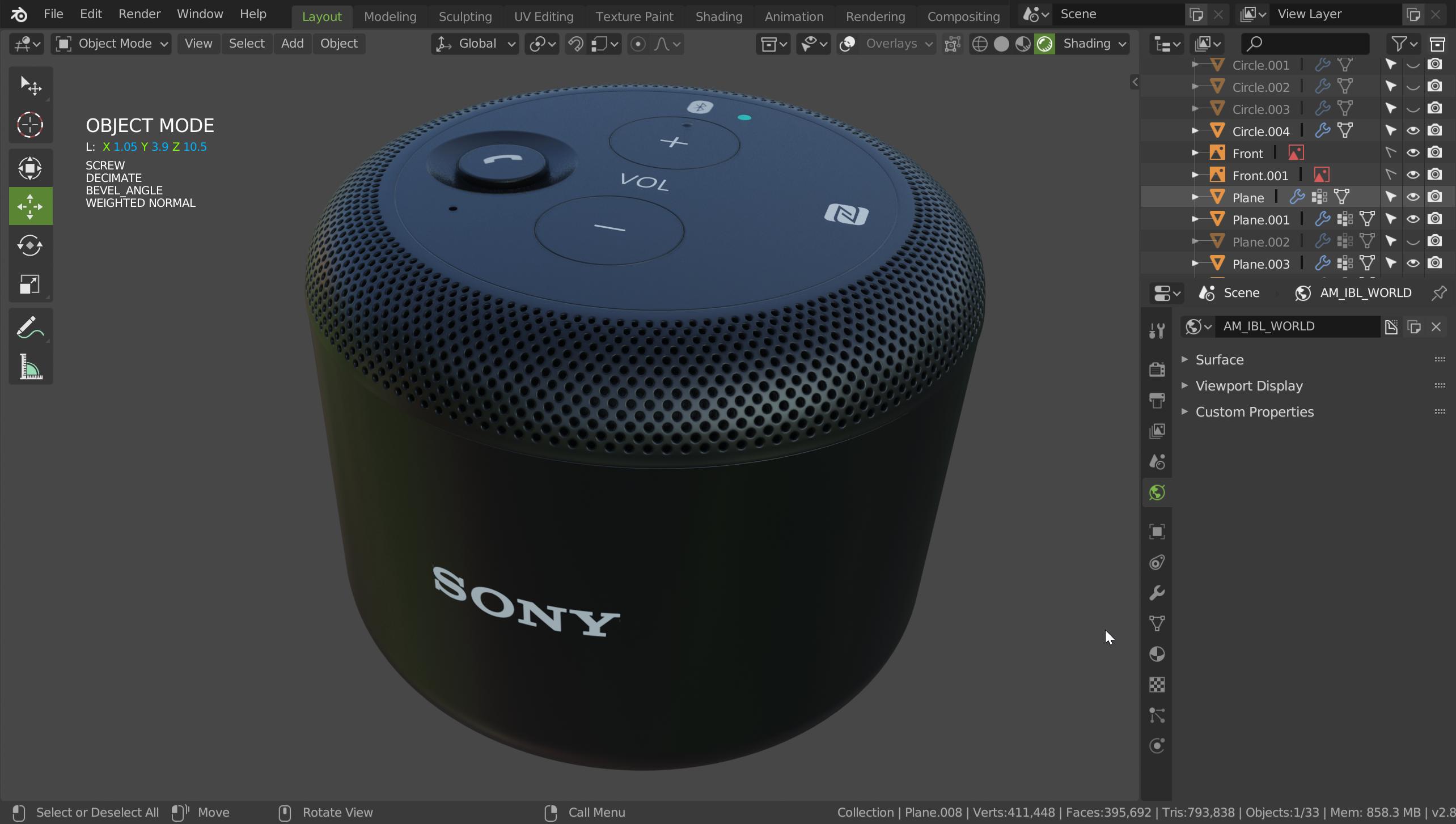Toggle selectability of Front.001
Screen dimensions: 1456x824
(x=1391, y=175)
